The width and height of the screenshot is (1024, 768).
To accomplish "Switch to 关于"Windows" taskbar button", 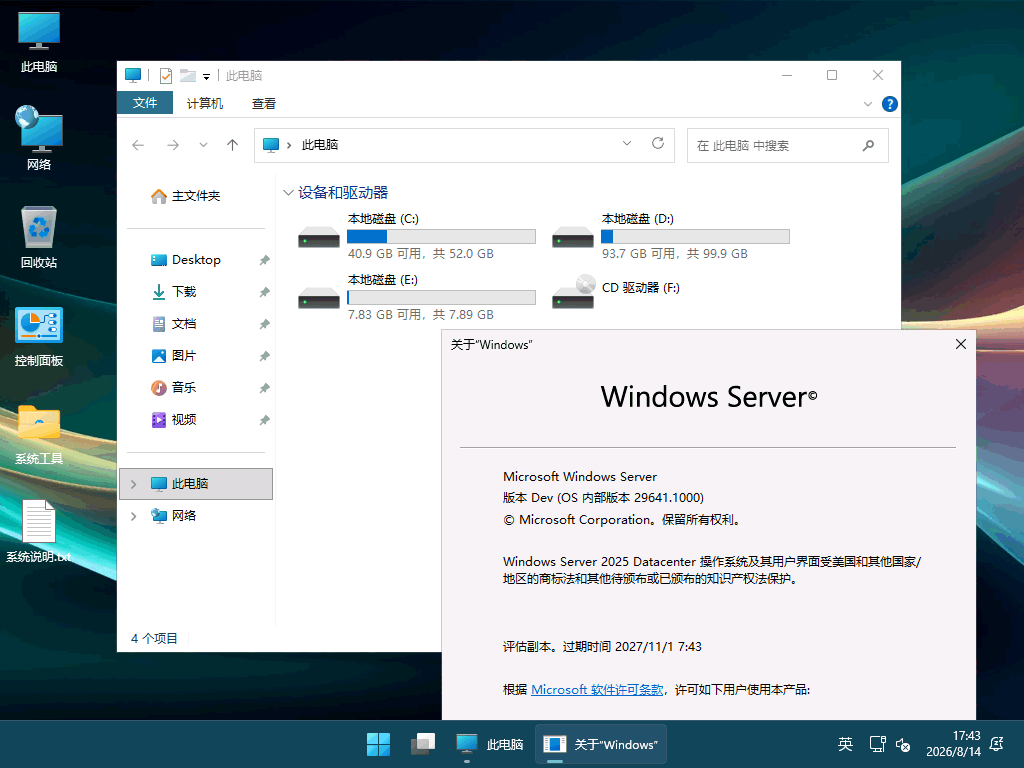I will (x=601, y=744).
